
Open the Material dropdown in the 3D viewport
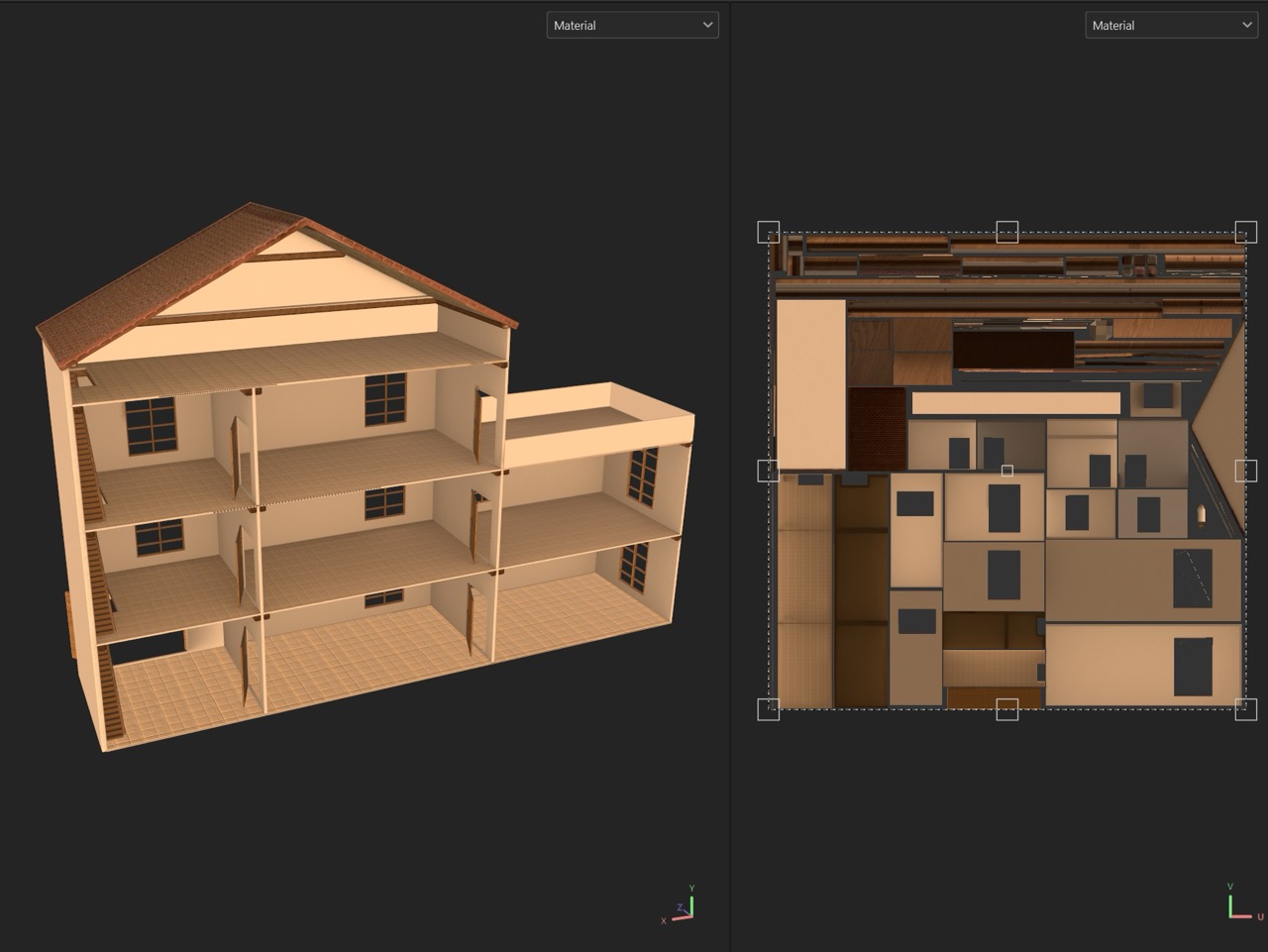(632, 25)
